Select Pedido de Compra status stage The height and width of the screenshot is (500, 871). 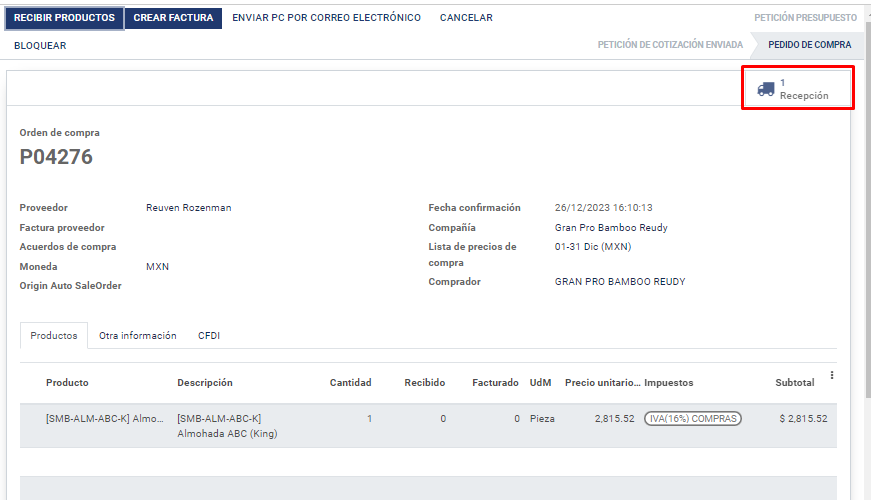[809, 44]
